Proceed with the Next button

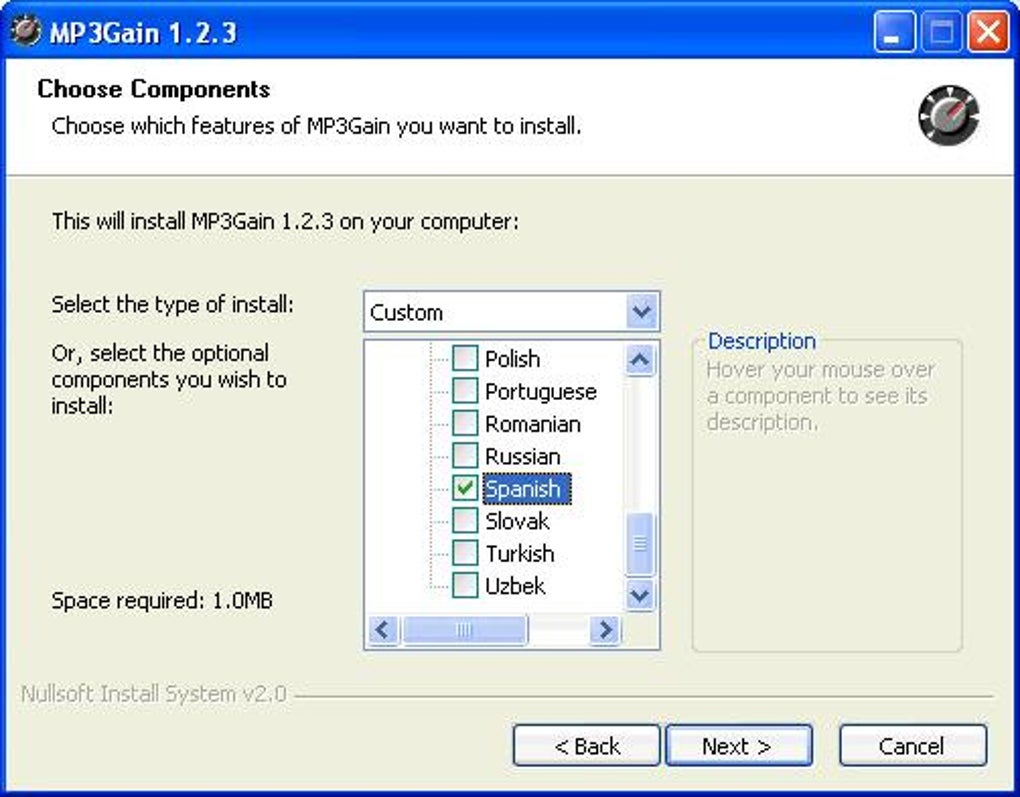738,746
